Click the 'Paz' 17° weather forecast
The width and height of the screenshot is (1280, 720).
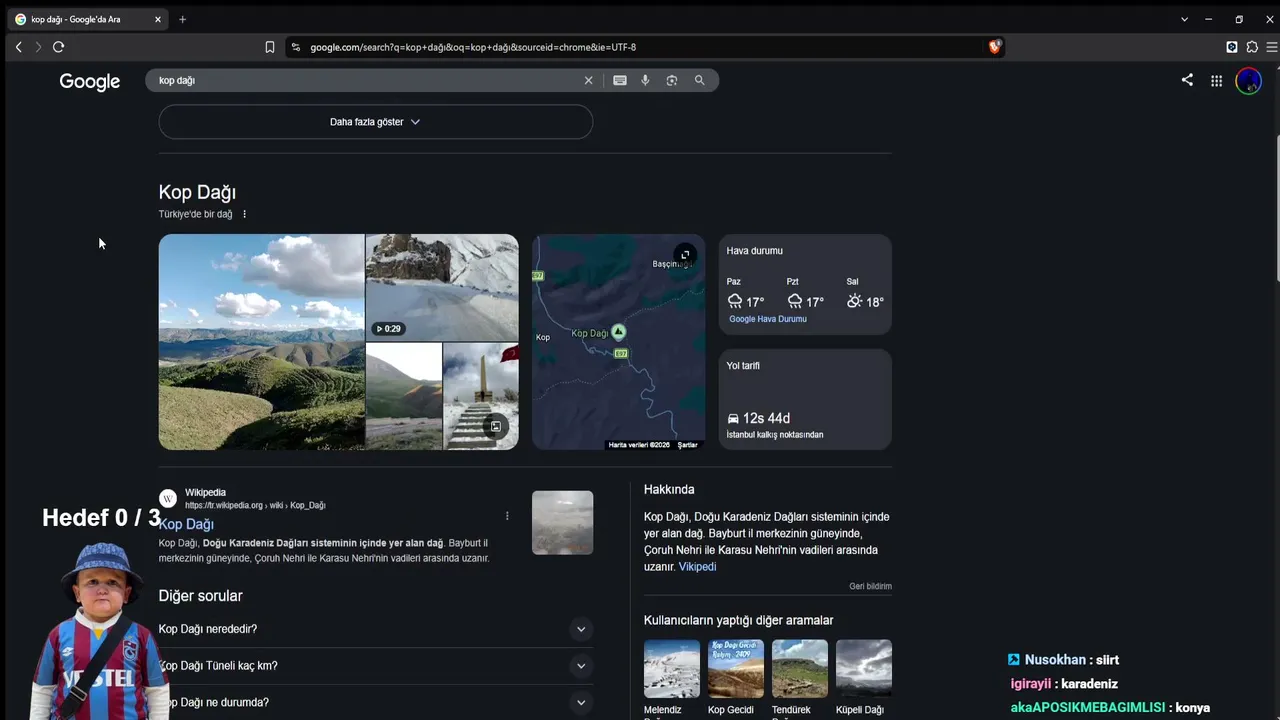tap(746, 293)
